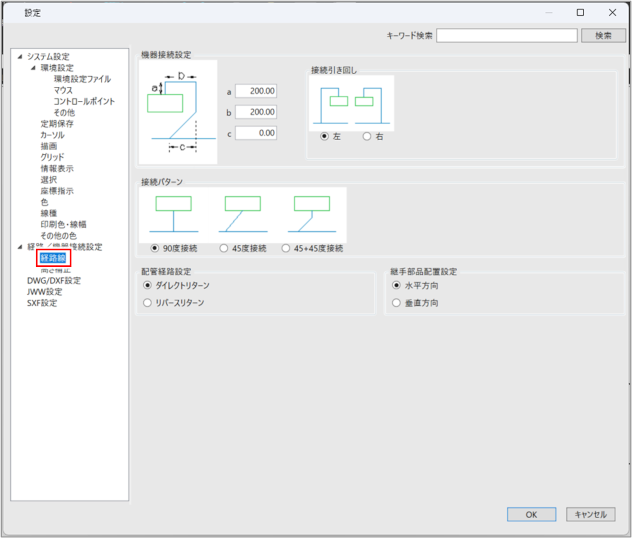Select 垂直方向 for joint part placement
Screen dimensions: 632x538
point(397,302)
